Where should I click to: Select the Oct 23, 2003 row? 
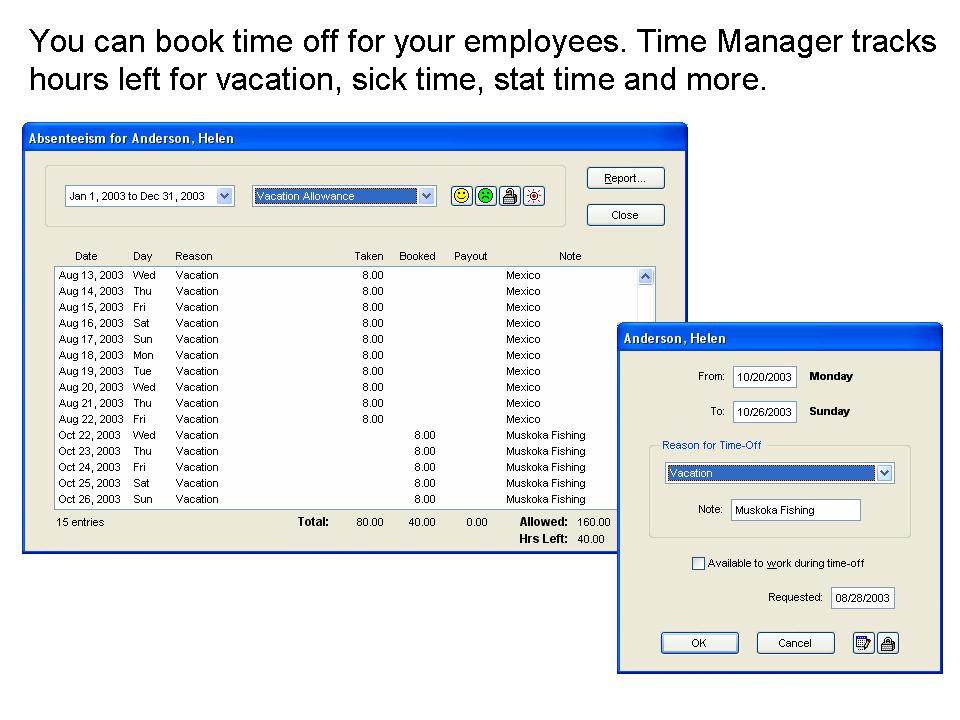coord(336,451)
